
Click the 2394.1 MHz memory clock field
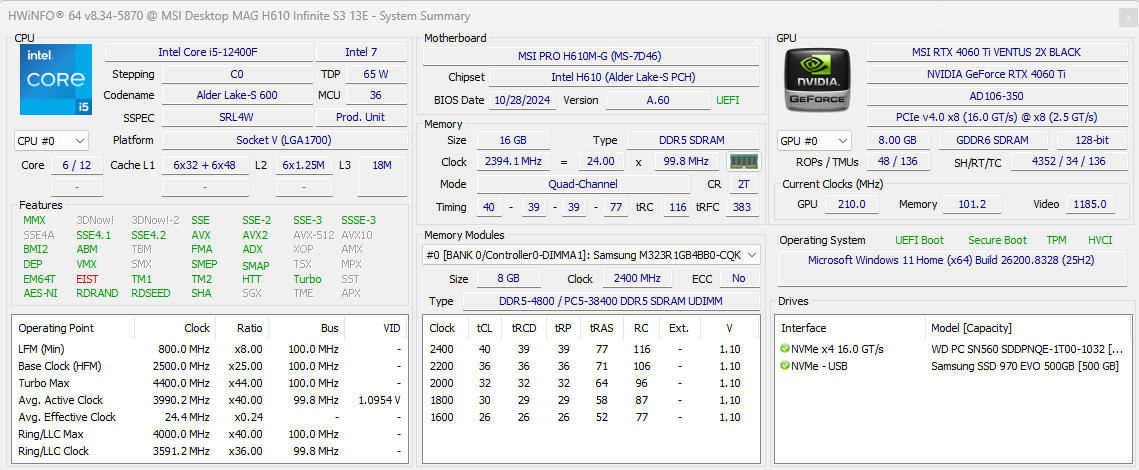(513, 161)
